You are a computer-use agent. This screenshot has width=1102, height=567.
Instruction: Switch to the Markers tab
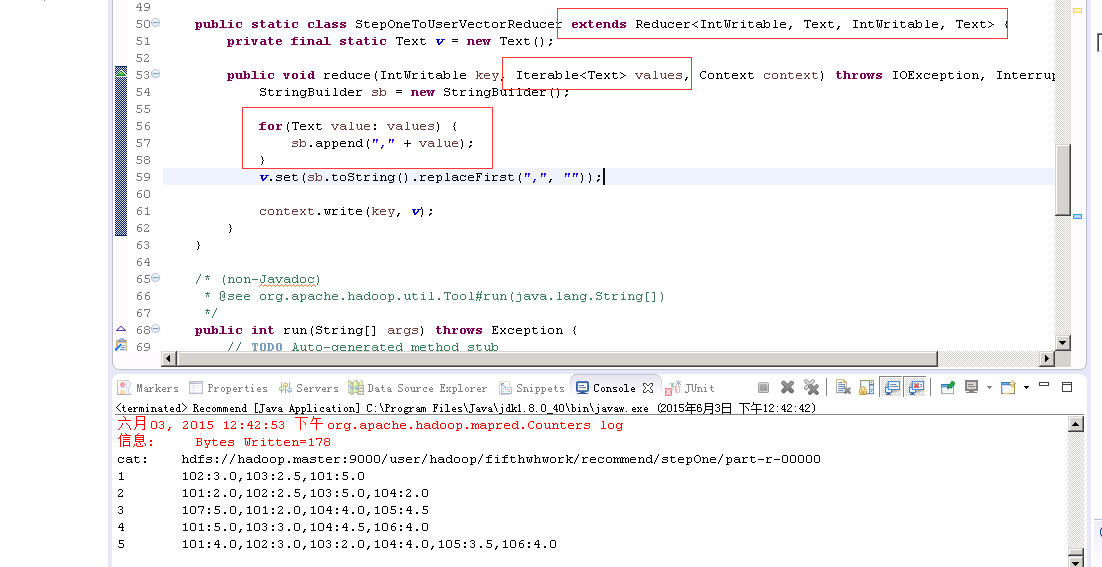(x=148, y=388)
